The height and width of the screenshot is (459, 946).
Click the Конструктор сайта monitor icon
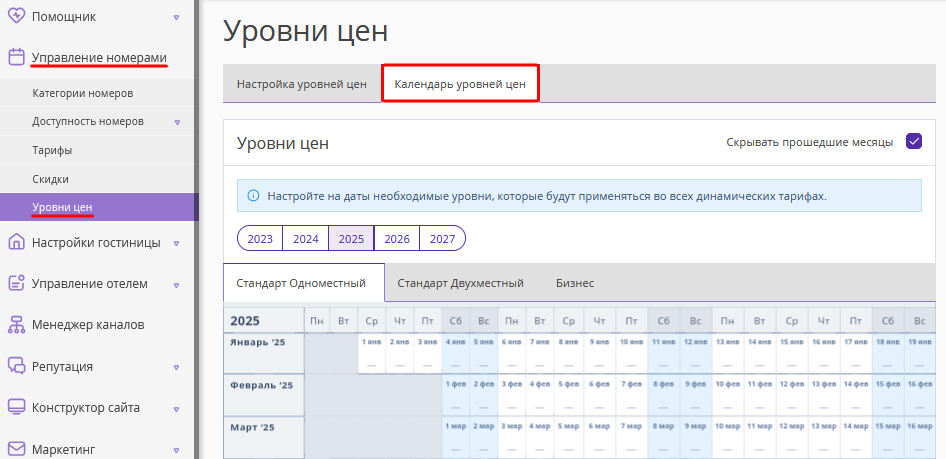(x=16, y=407)
